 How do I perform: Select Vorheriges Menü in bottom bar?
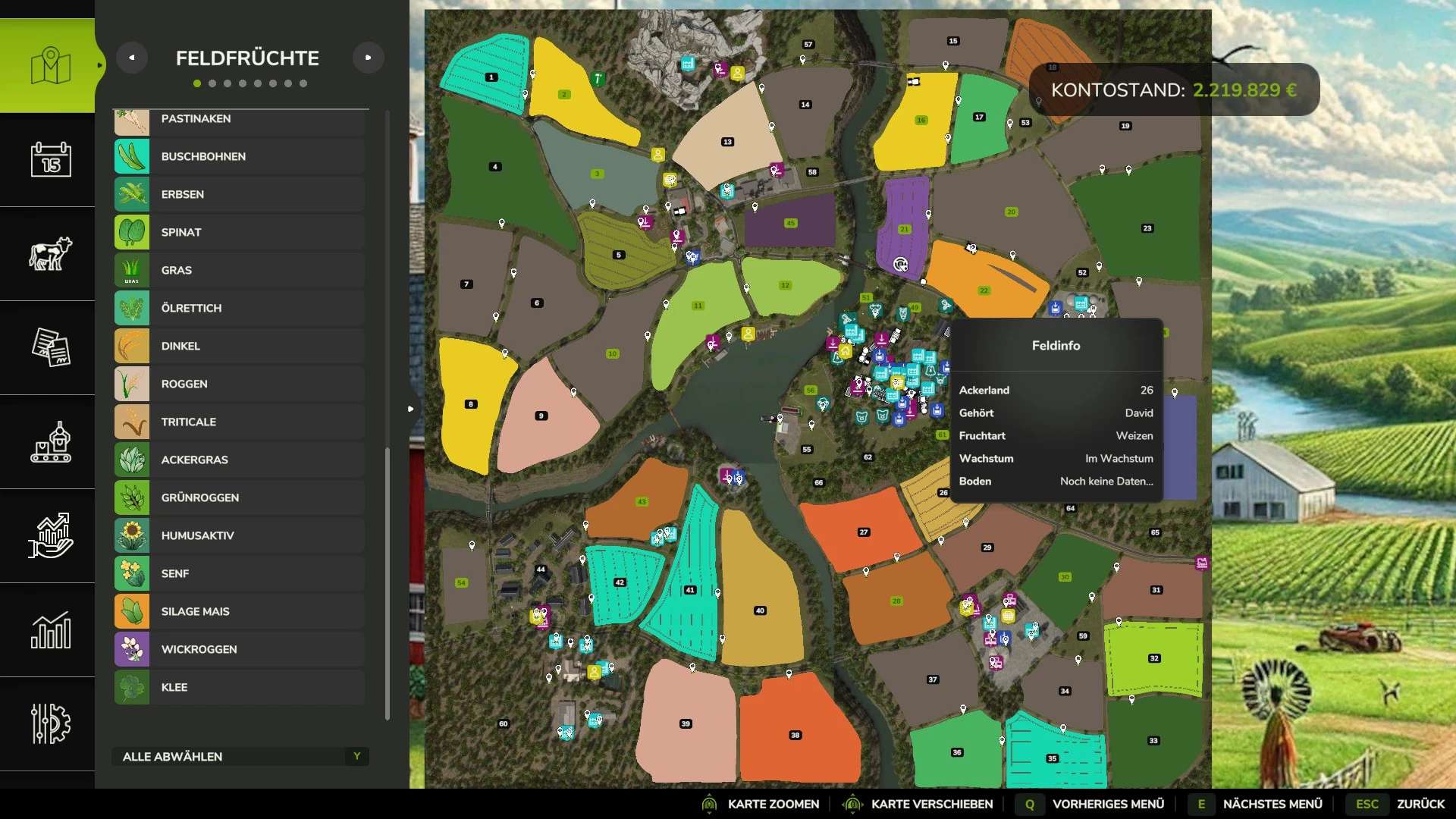[x=1107, y=804]
